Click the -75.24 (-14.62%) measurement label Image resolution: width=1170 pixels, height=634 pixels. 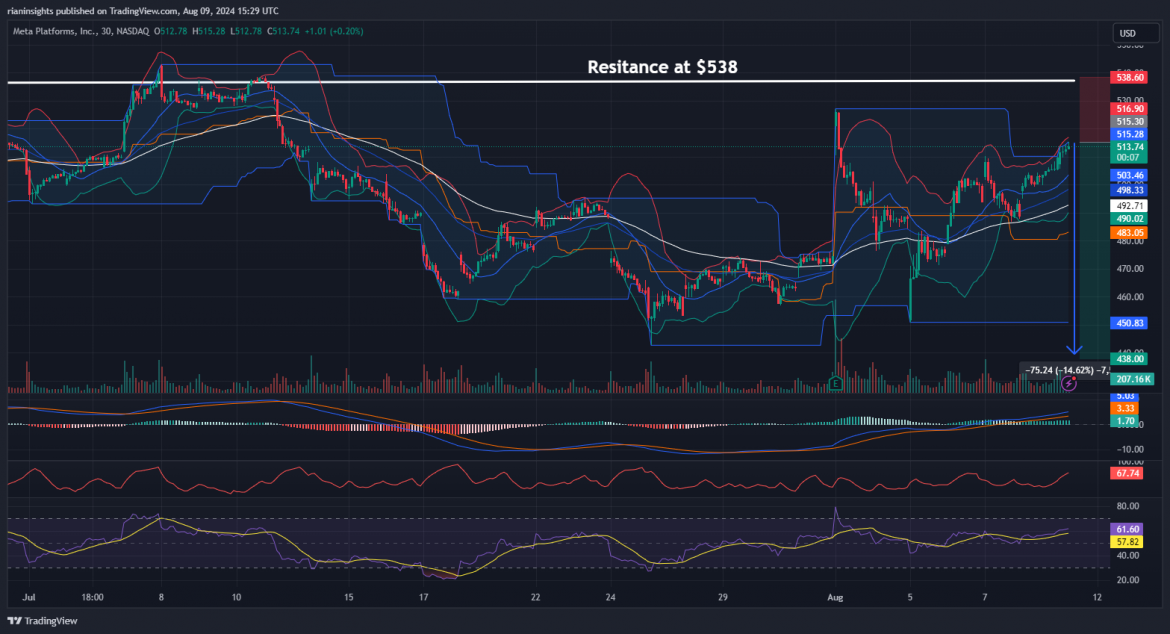coord(1064,369)
